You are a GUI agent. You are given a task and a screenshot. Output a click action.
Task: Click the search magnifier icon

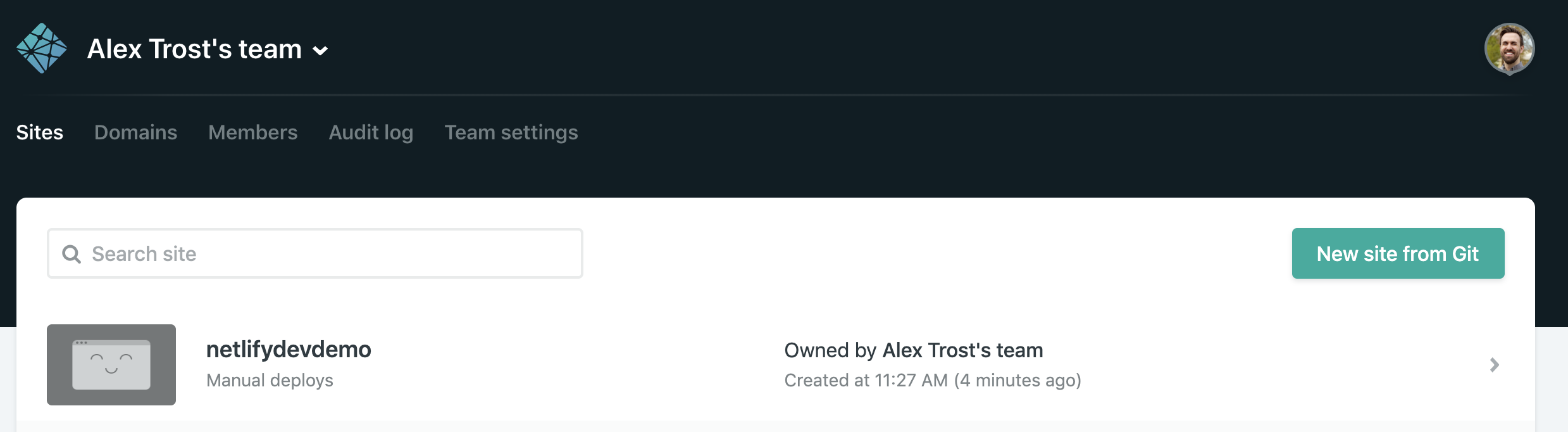(73, 253)
